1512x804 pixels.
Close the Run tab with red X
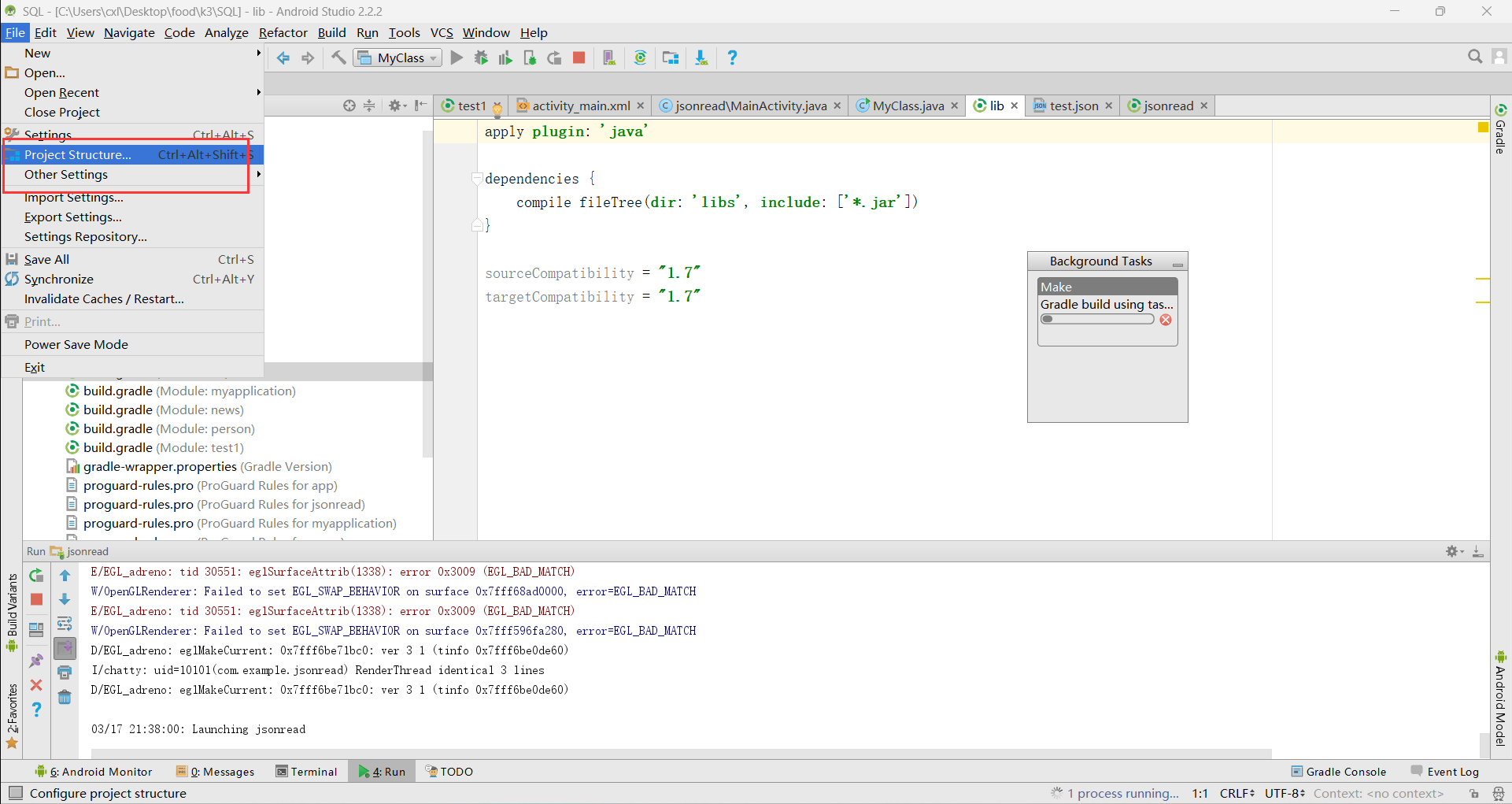(36, 685)
